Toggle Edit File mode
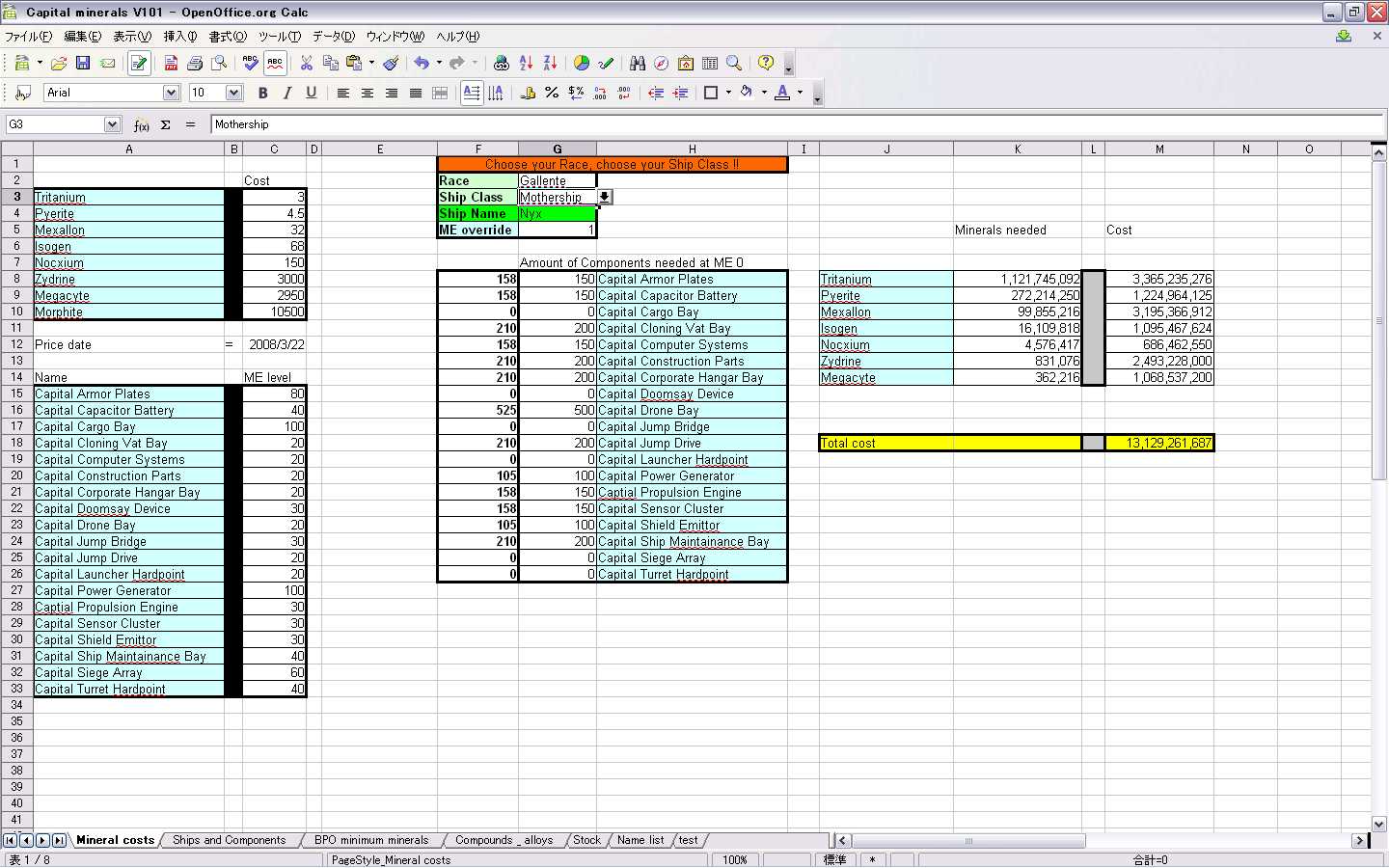 click(x=139, y=63)
